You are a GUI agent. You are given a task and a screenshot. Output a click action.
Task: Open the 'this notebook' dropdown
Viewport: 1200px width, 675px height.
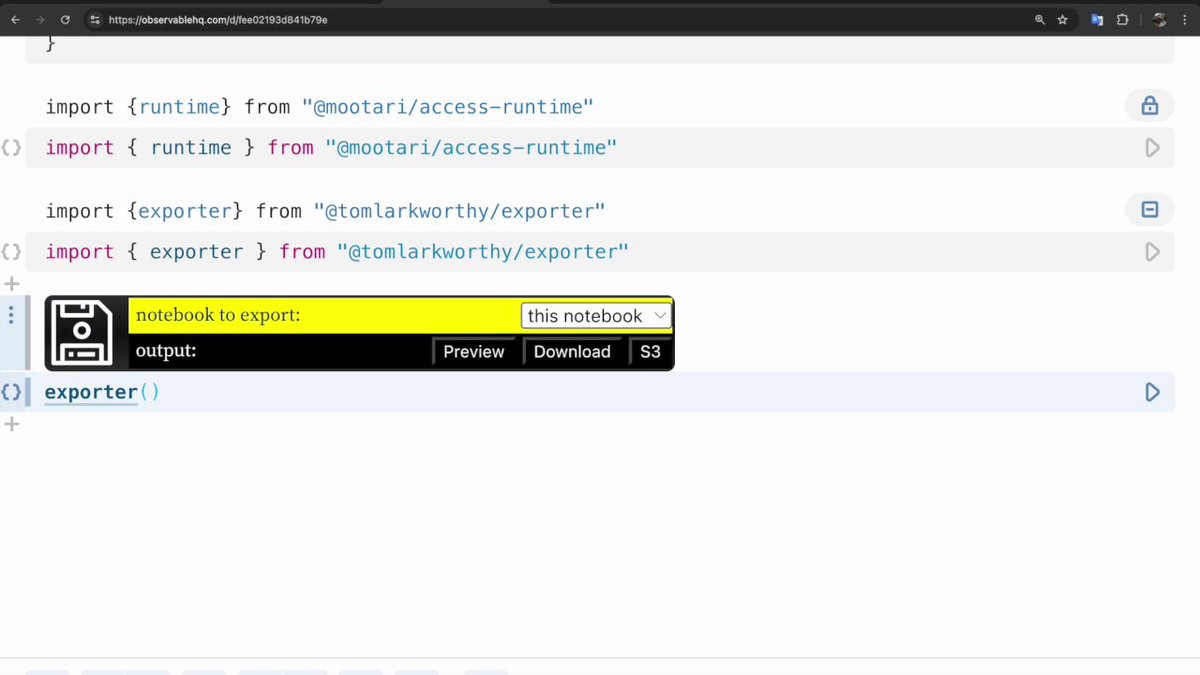[x=597, y=316]
